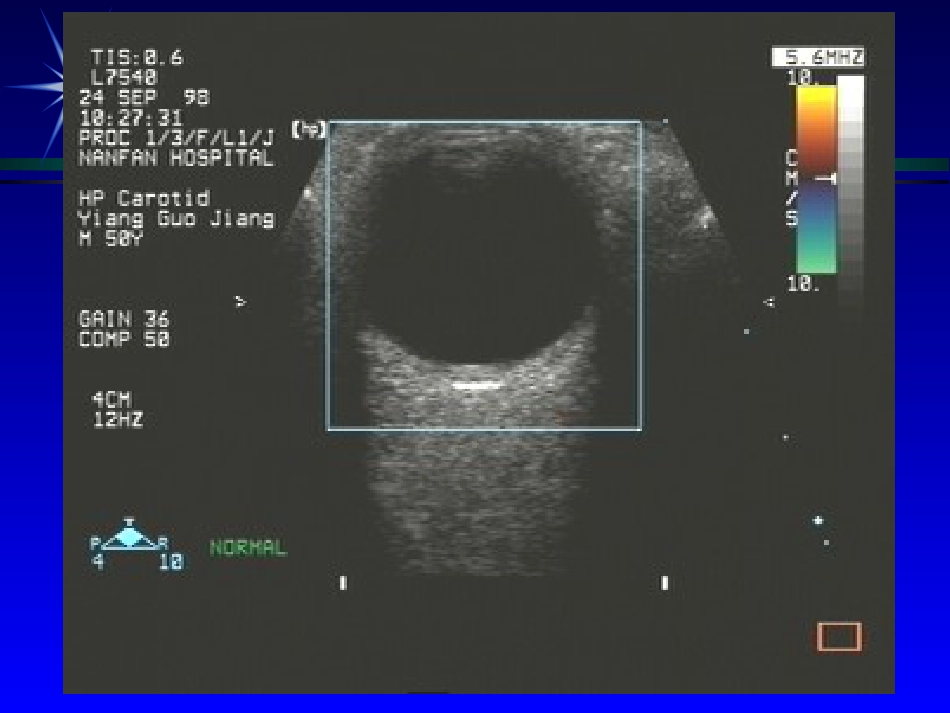Image resolution: width=950 pixels, height=713 pixels.
Task: Click the HP marker beside color box
Action: coord(308,130)
